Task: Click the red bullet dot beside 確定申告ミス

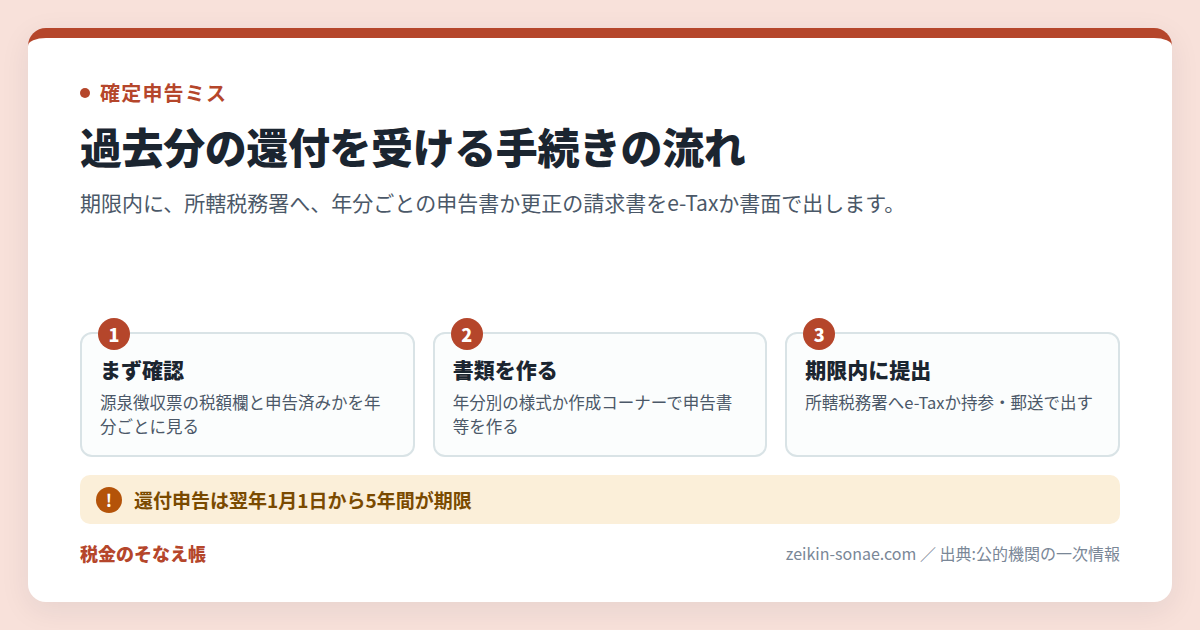Action: [85, 94]
